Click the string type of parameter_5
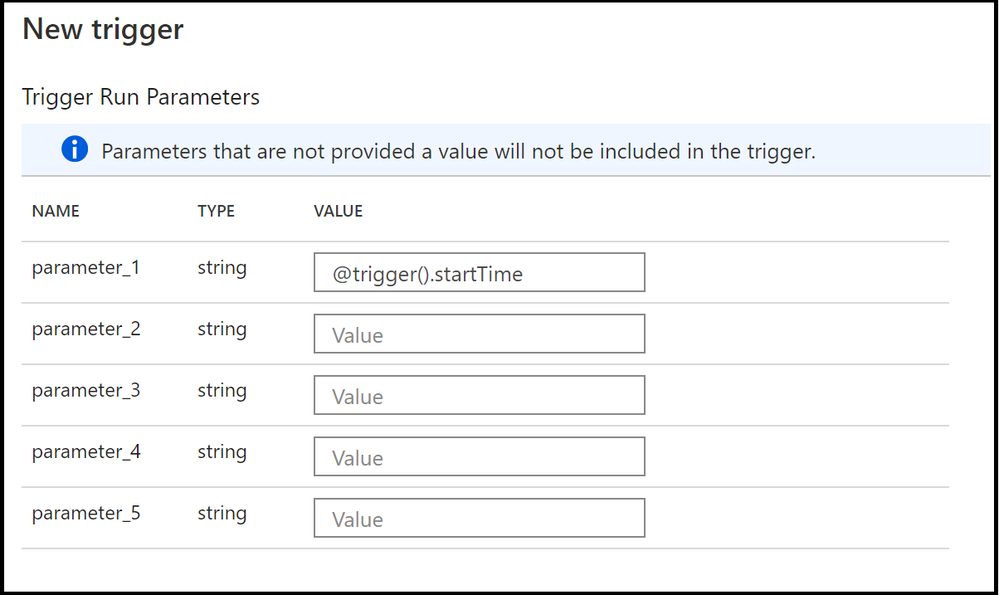The image size is (999, 595). pyautogui.click(x=222, y=513)
